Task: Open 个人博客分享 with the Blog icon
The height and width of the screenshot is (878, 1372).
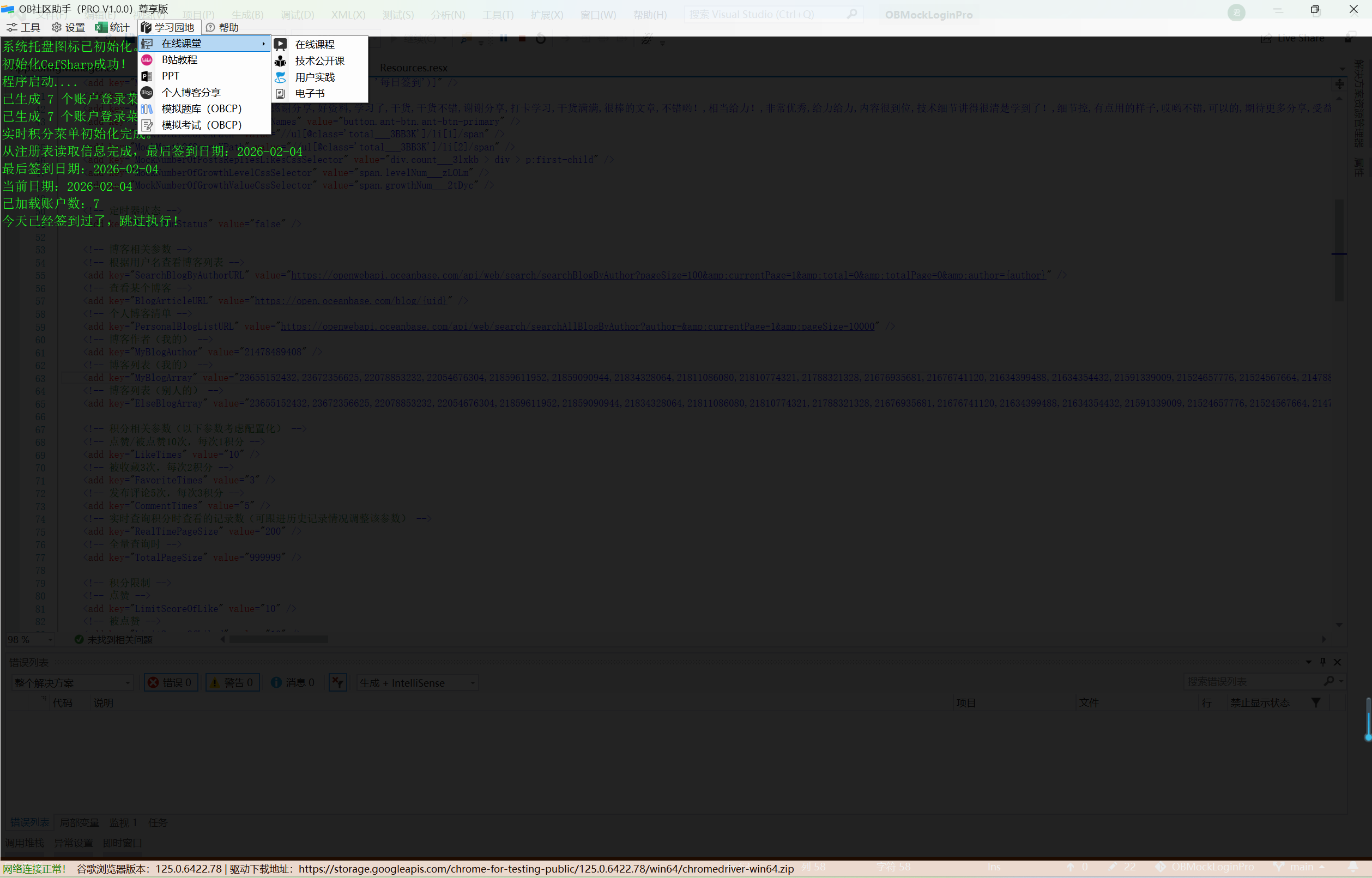Action: [x=190, y=92]
